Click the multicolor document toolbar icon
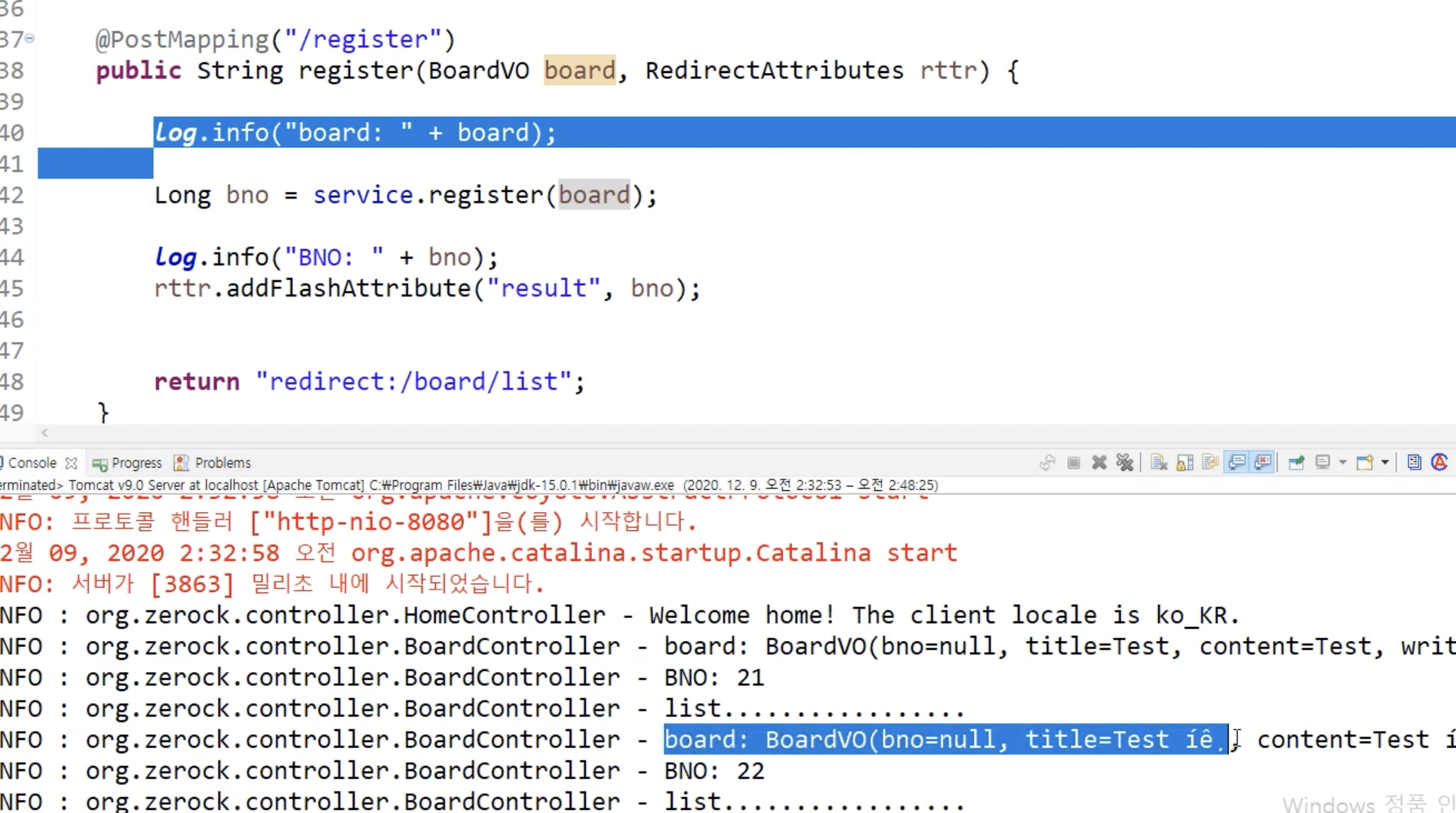 (1414, 462)
